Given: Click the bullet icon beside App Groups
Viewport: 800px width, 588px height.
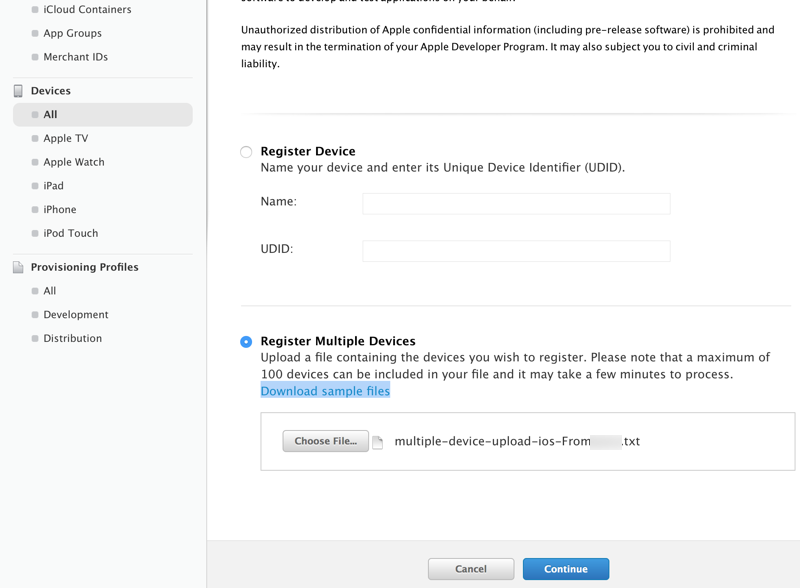Looking at the screenshot, I should pos(35,34).
